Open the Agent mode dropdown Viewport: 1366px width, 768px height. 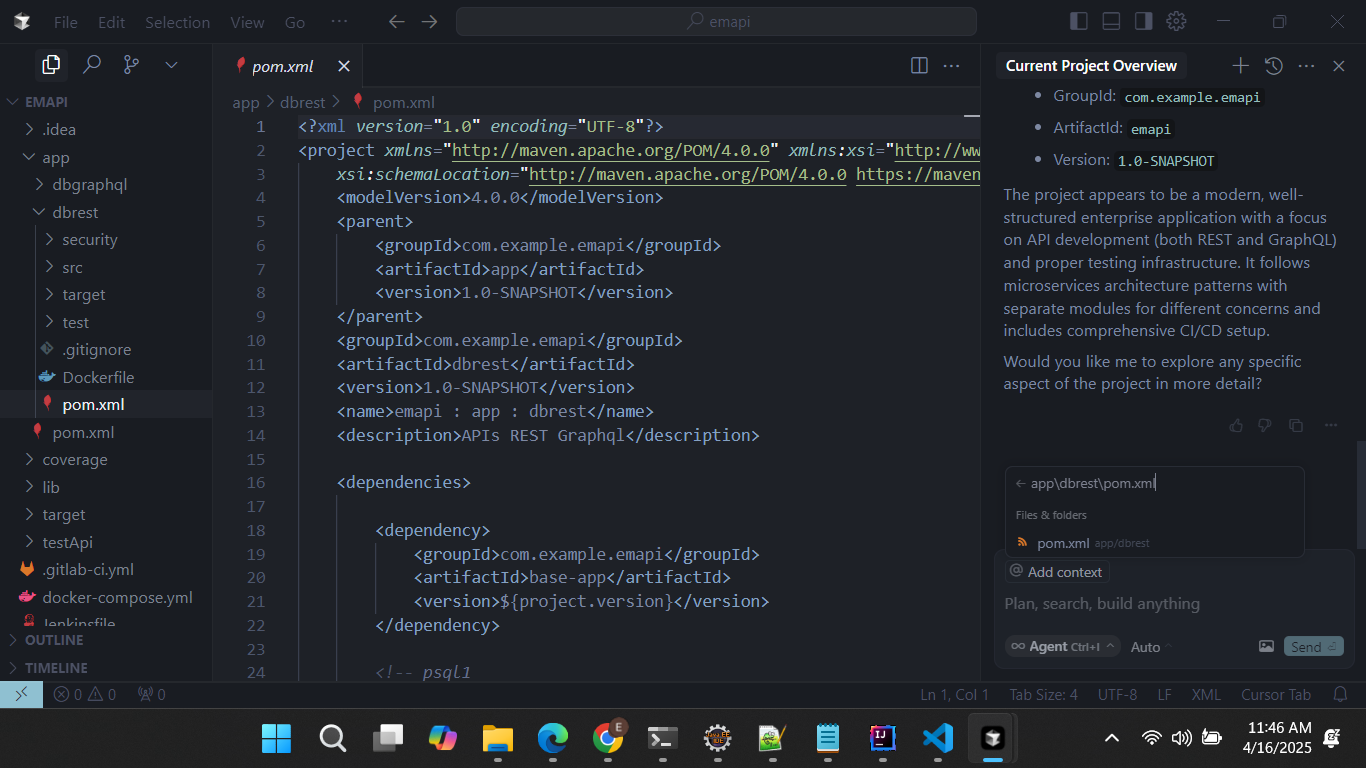1062,647
